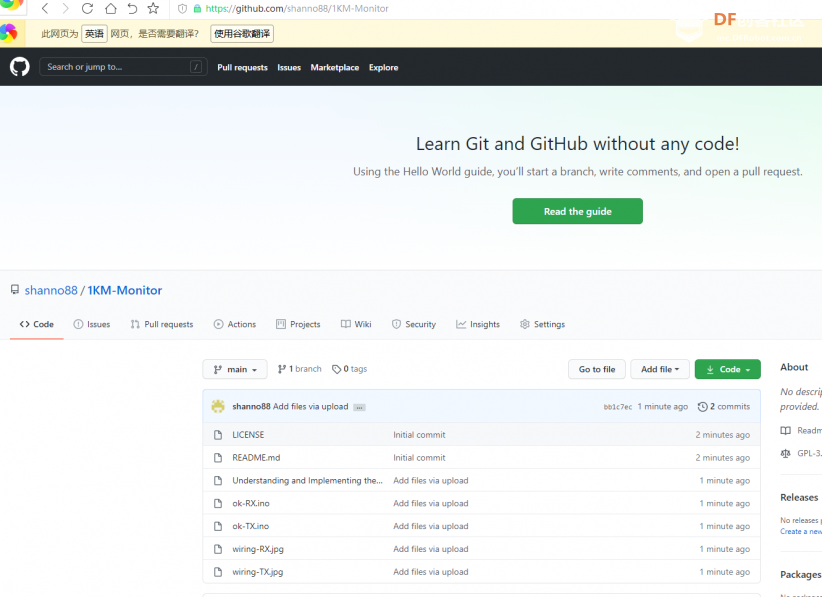Reload the page with refresh icon
This screenshot has width=822, height=597.
coord(87,8)
